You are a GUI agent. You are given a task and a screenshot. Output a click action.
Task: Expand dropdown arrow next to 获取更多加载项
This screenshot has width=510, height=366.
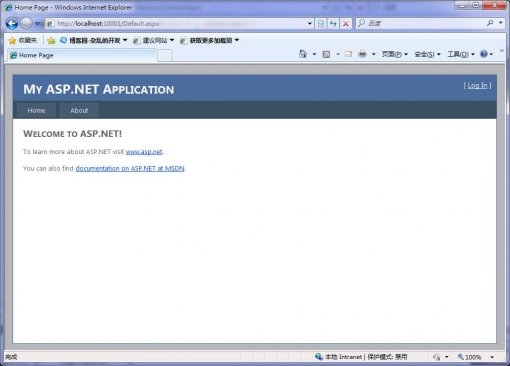point(237,40)
